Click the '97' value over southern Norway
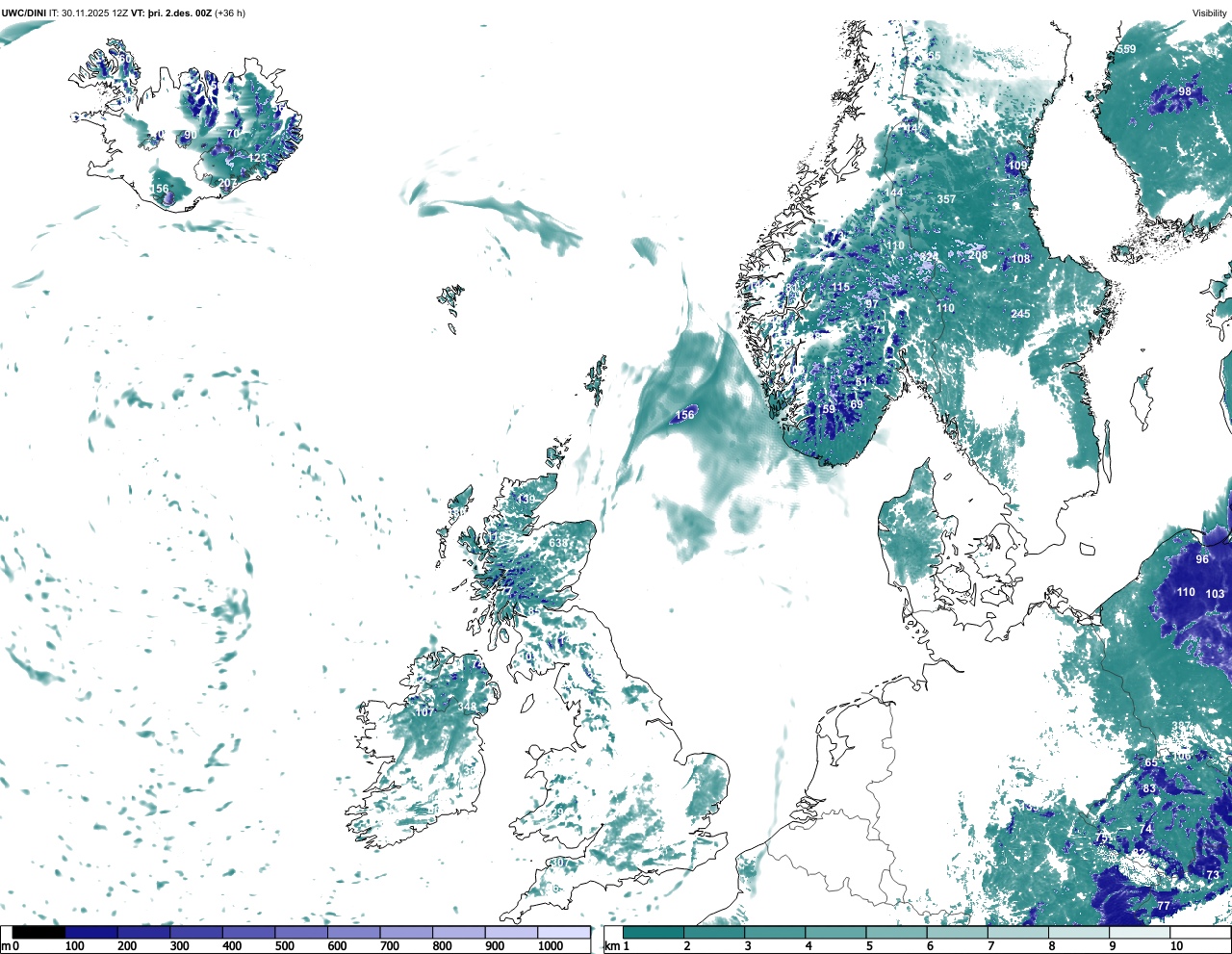The width and height of the screenshot is (1232, 954). coord(872,304)
